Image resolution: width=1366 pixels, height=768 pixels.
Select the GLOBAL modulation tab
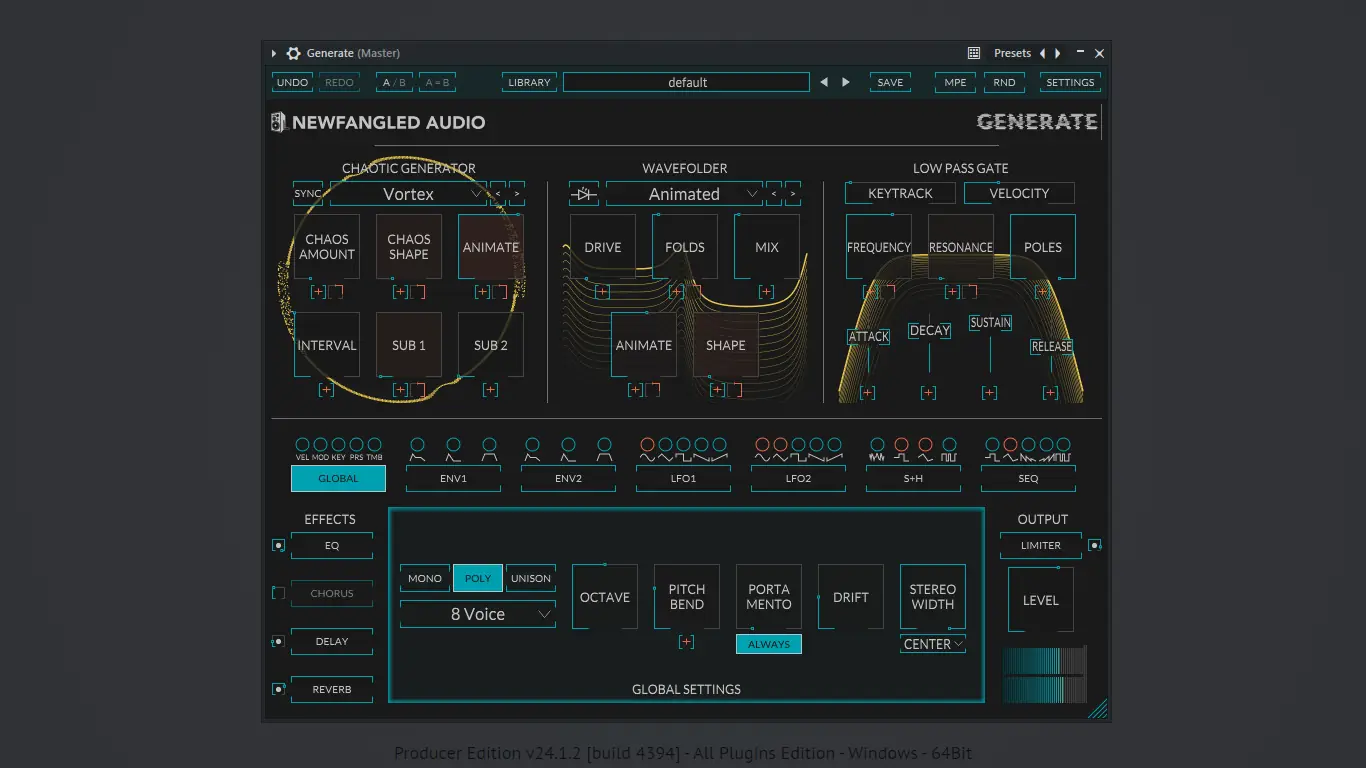[x=337, y=478]
